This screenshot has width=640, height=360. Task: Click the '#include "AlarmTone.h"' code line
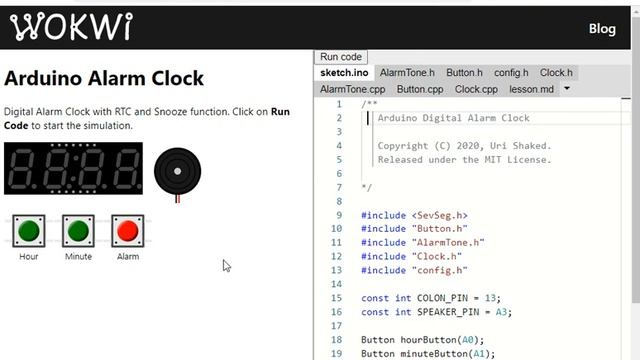coord(423,242)
